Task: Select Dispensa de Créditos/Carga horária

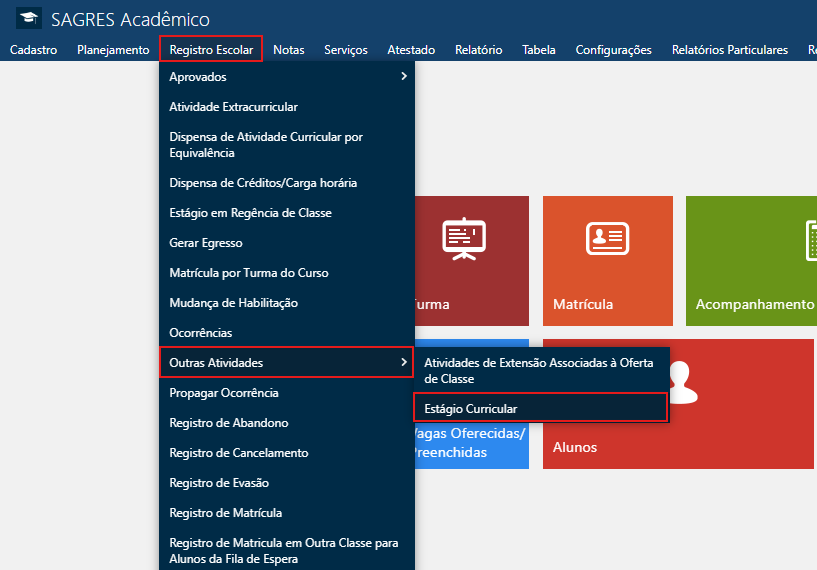Action: point(287,183)
